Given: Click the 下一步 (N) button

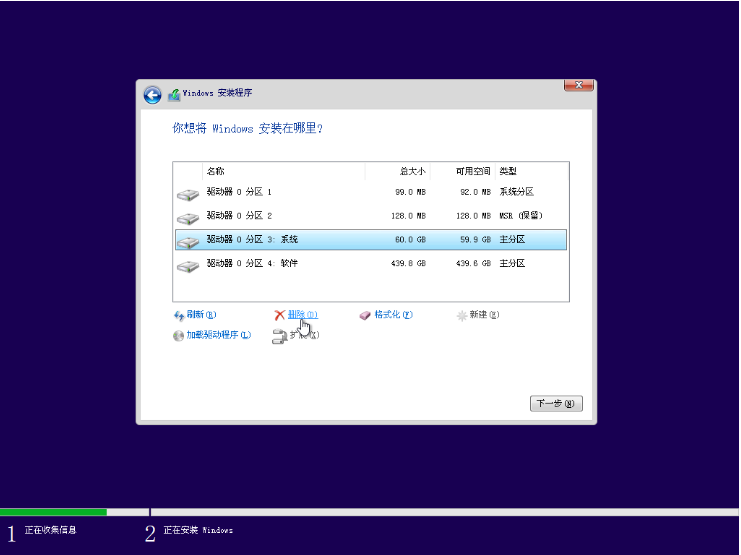Looking at the screenshot, I should pyautogui.click(x=556, y=404).
